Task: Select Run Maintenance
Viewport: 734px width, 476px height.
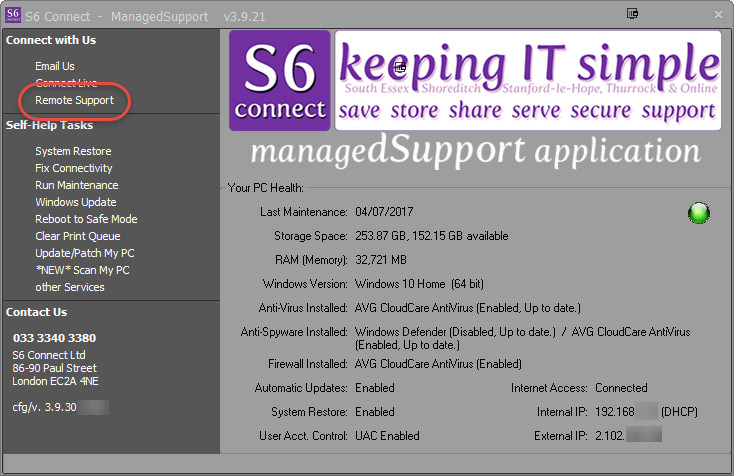Action: coord(77,185)
